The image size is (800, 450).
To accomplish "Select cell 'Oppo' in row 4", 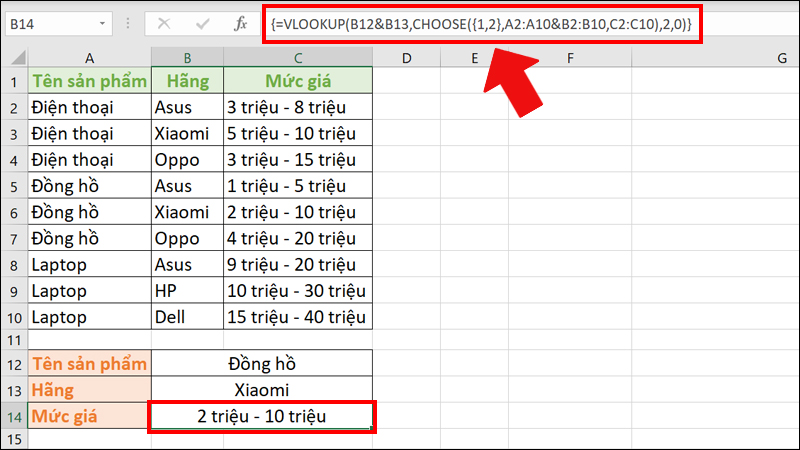I will [187, 160].
